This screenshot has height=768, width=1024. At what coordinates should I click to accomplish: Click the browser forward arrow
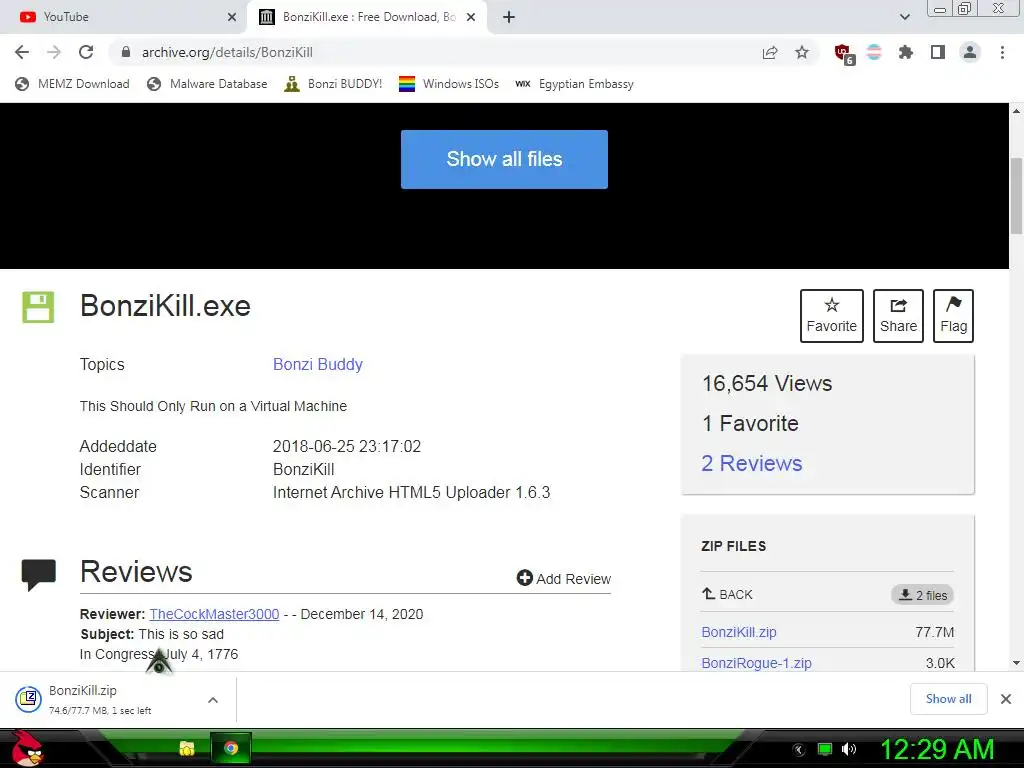click(54, 52)
